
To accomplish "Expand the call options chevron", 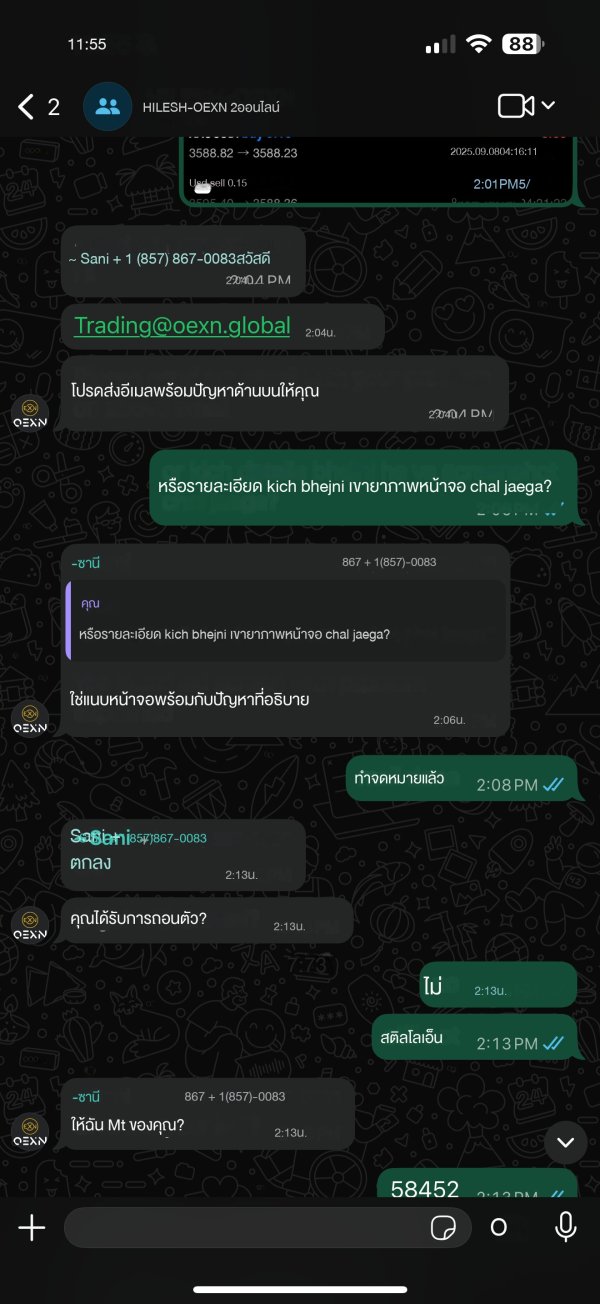I will (x=548, y=106).
